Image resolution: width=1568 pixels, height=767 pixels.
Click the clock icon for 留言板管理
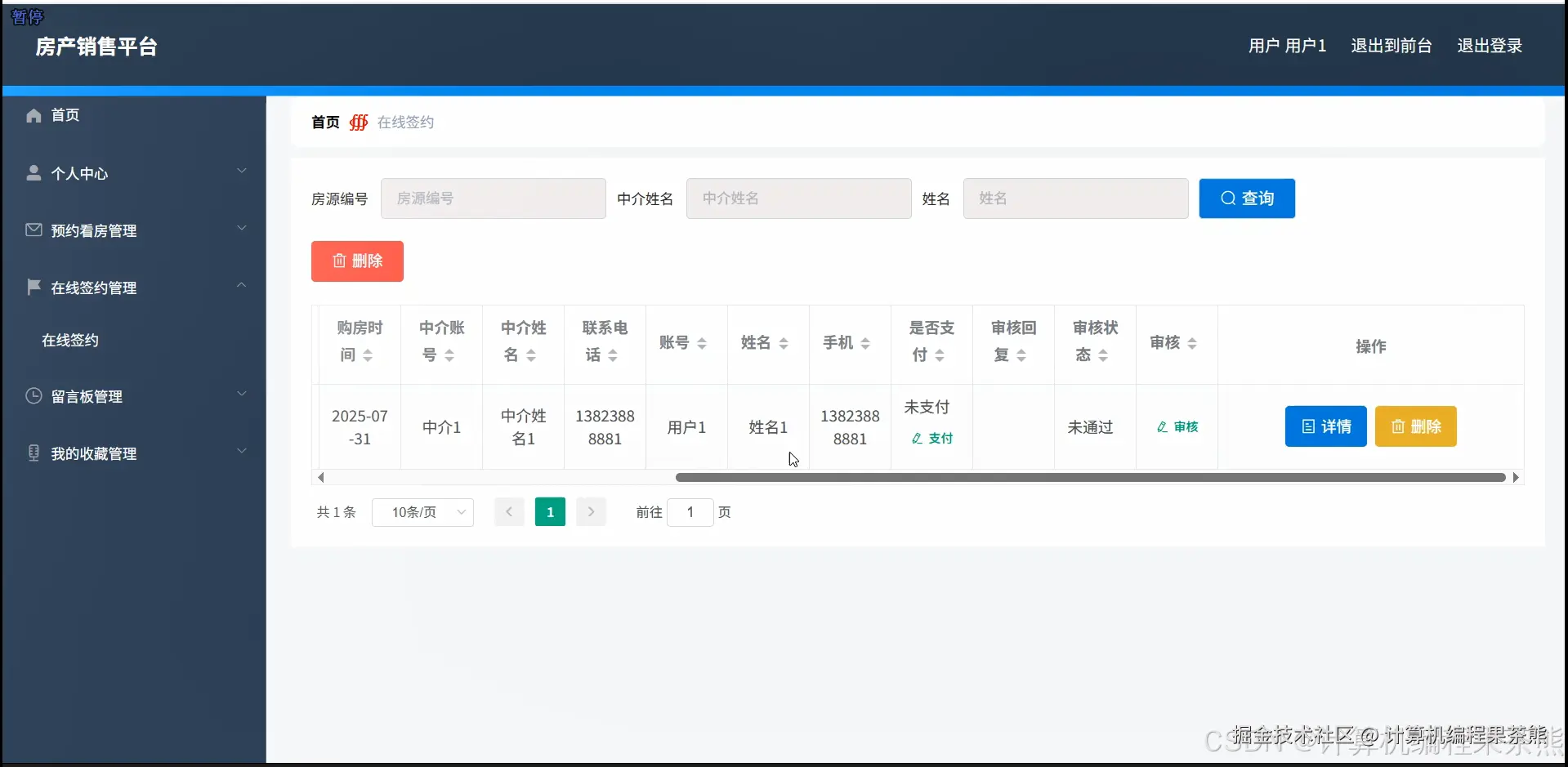click(33, 396)
